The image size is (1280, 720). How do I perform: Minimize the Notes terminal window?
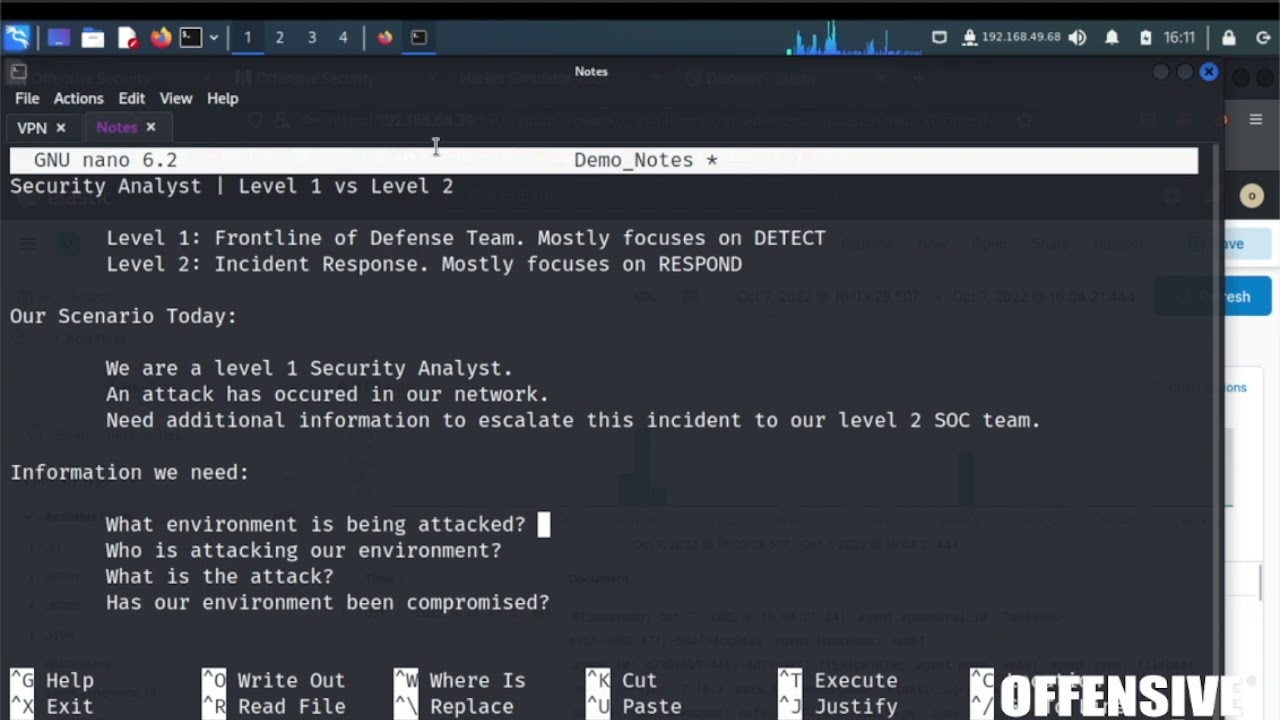1160,72
